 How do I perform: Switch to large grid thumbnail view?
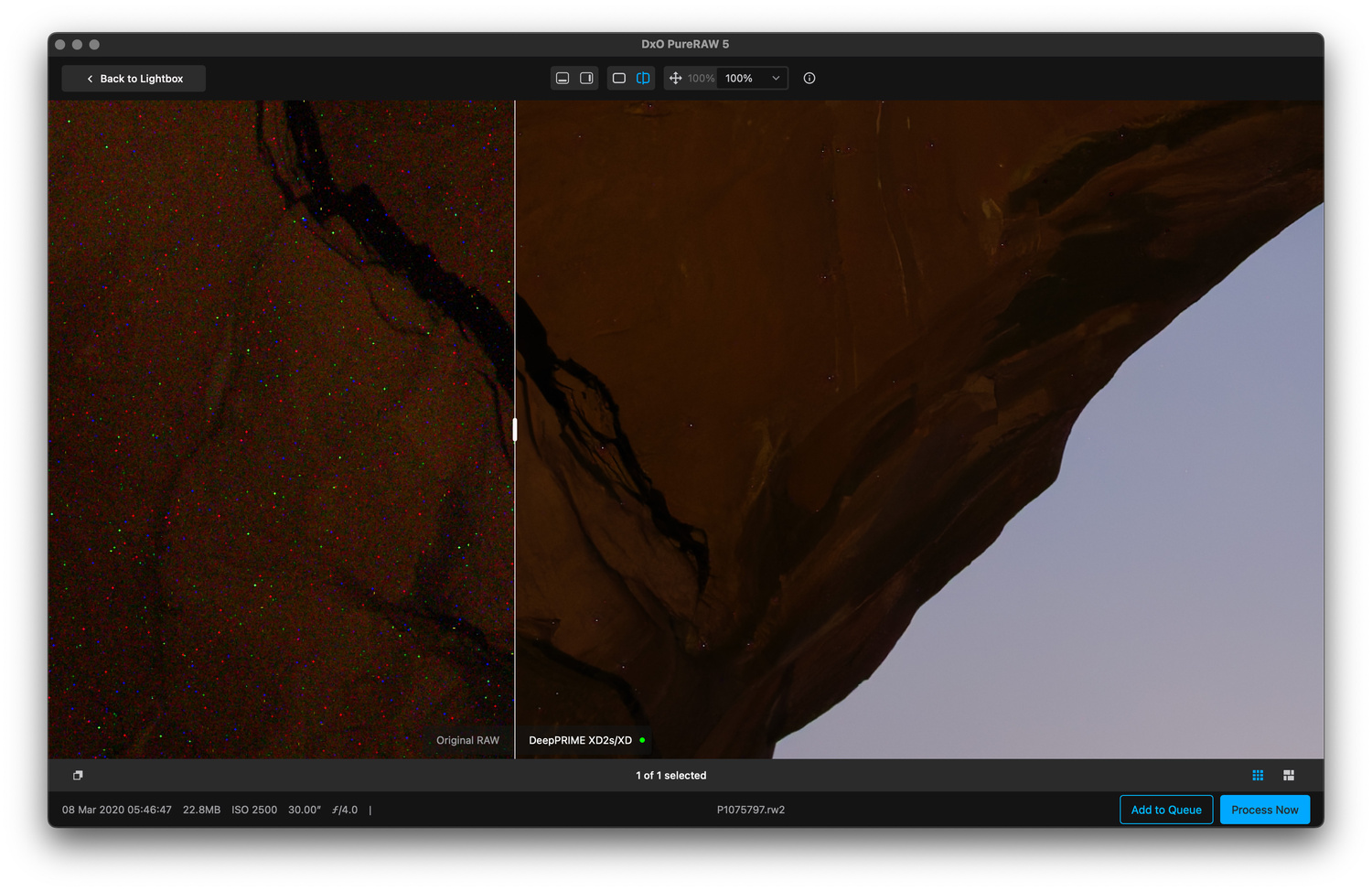[1289, 776]
